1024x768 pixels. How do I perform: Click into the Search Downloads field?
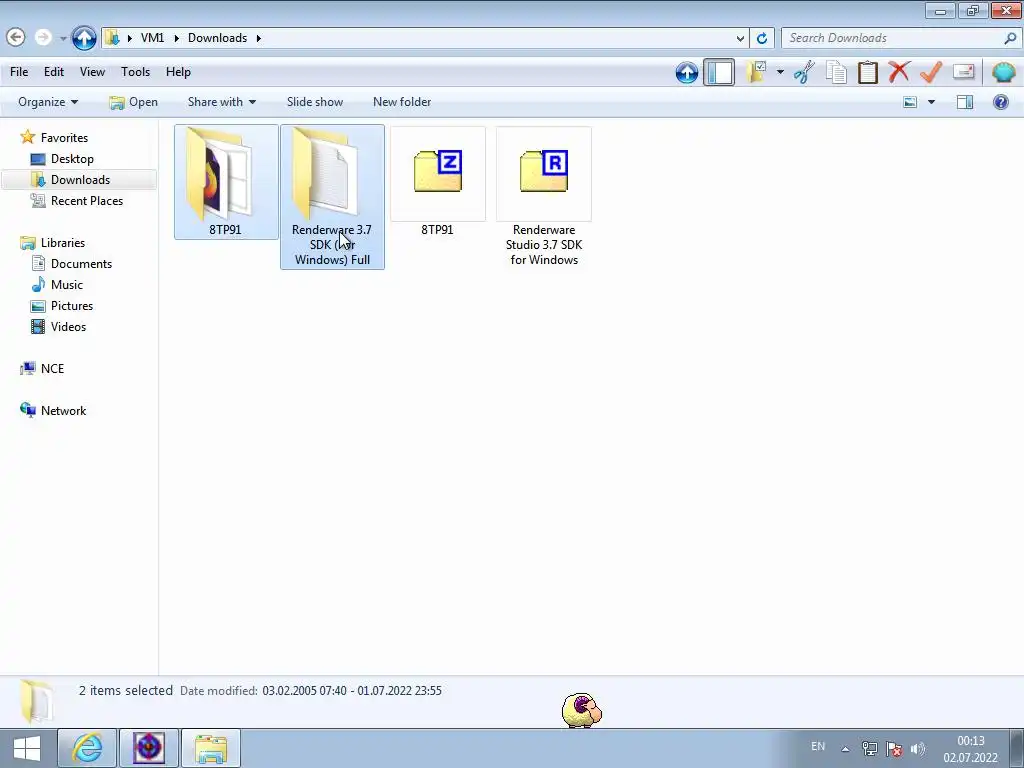[x=893, y=38]
